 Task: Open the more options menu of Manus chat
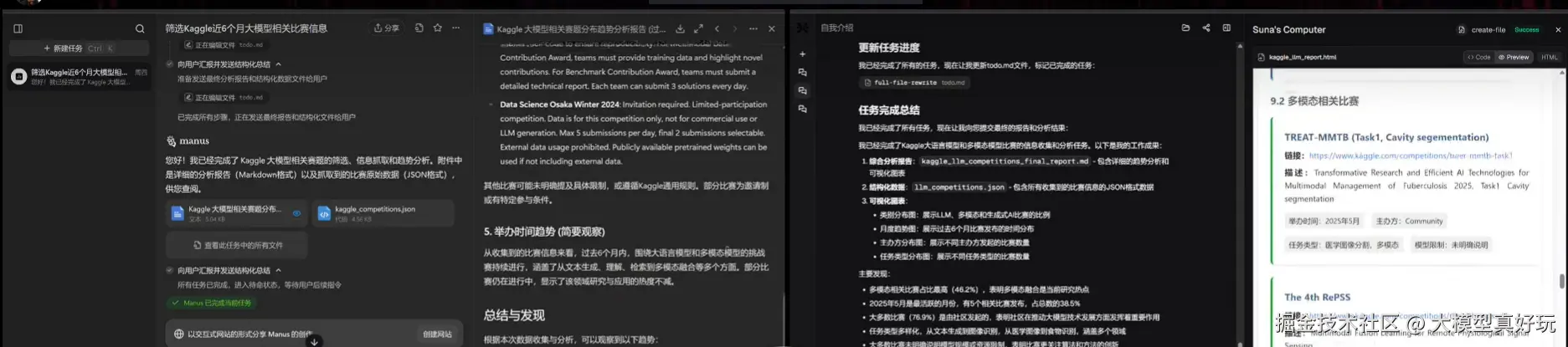click(x=456, y=28)
